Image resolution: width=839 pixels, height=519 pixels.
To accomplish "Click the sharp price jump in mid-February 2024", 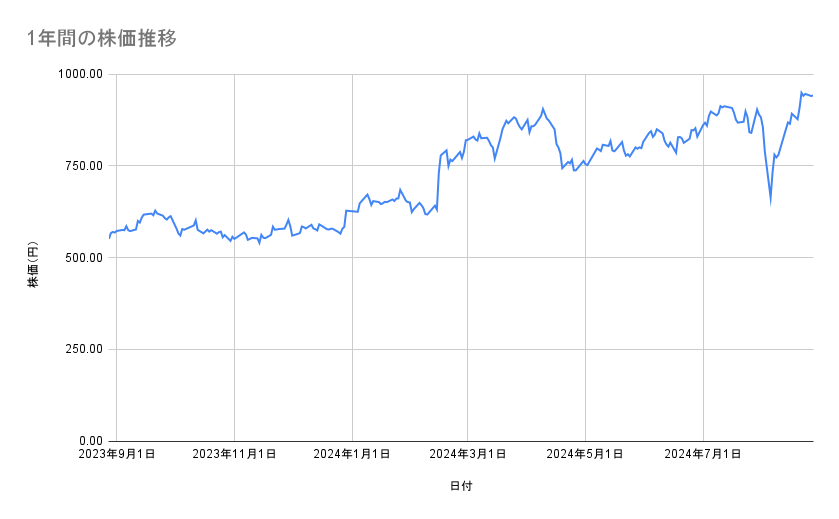I will pos(439,170).
